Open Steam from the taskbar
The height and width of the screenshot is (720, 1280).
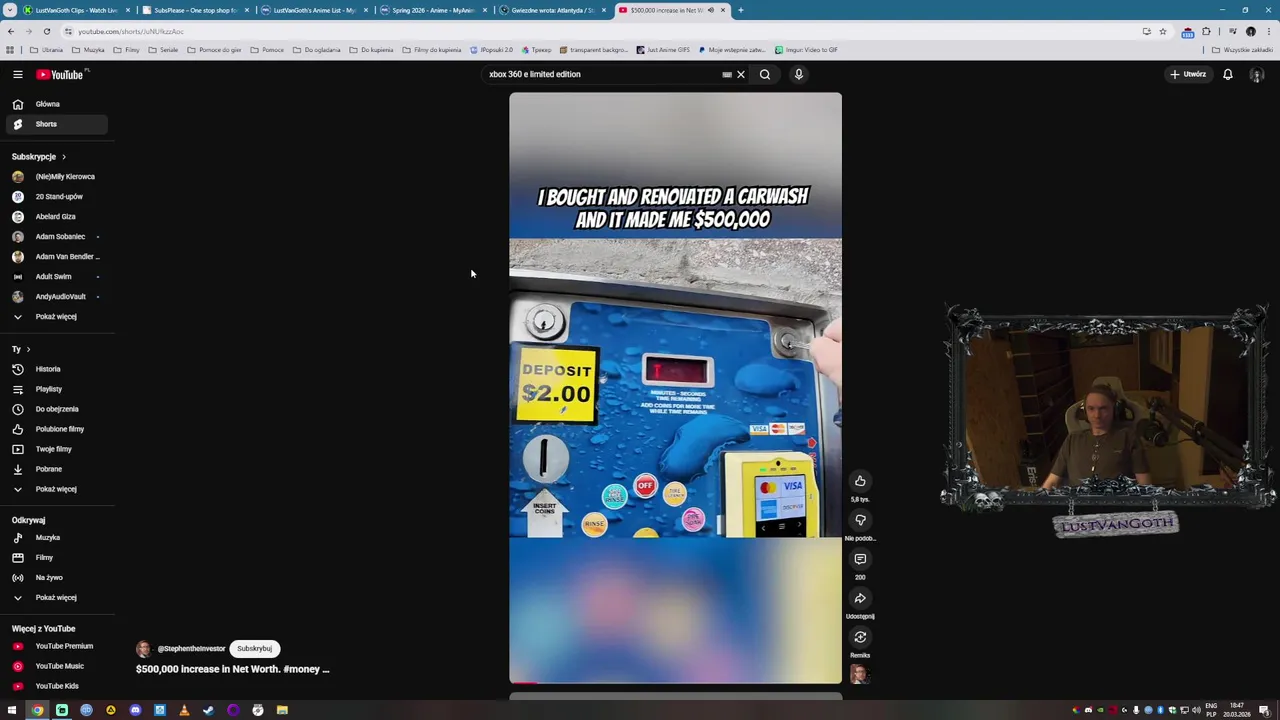click(x=208, y=710)
